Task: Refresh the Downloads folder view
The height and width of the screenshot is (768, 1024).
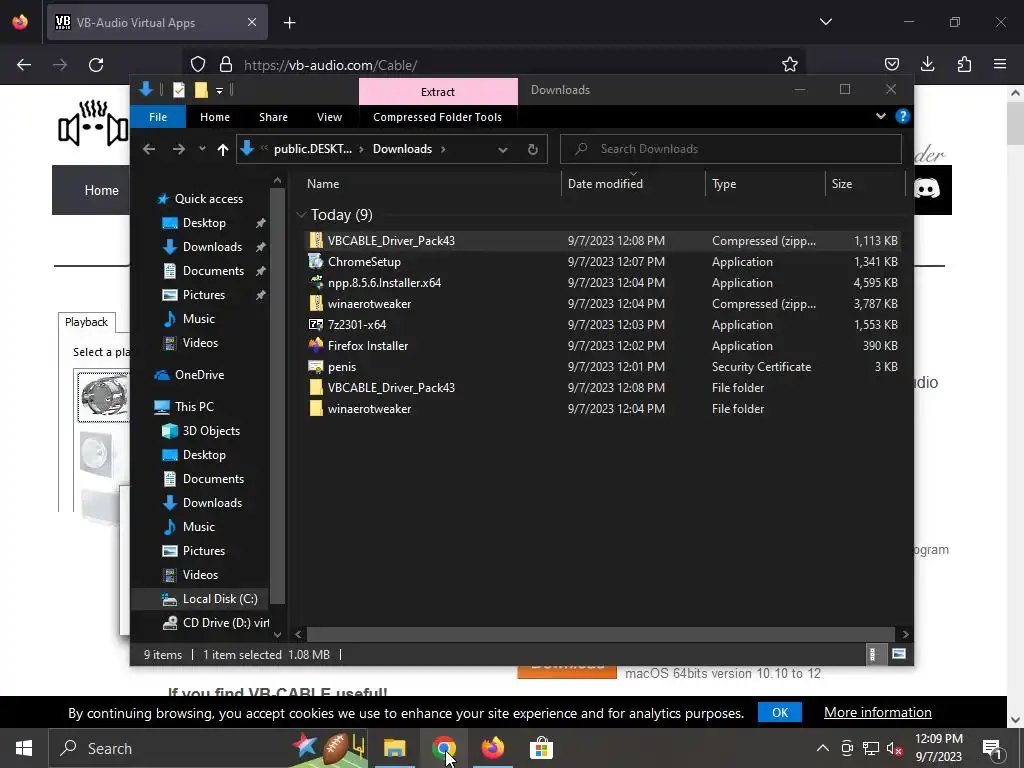Action: pos(533,150)
